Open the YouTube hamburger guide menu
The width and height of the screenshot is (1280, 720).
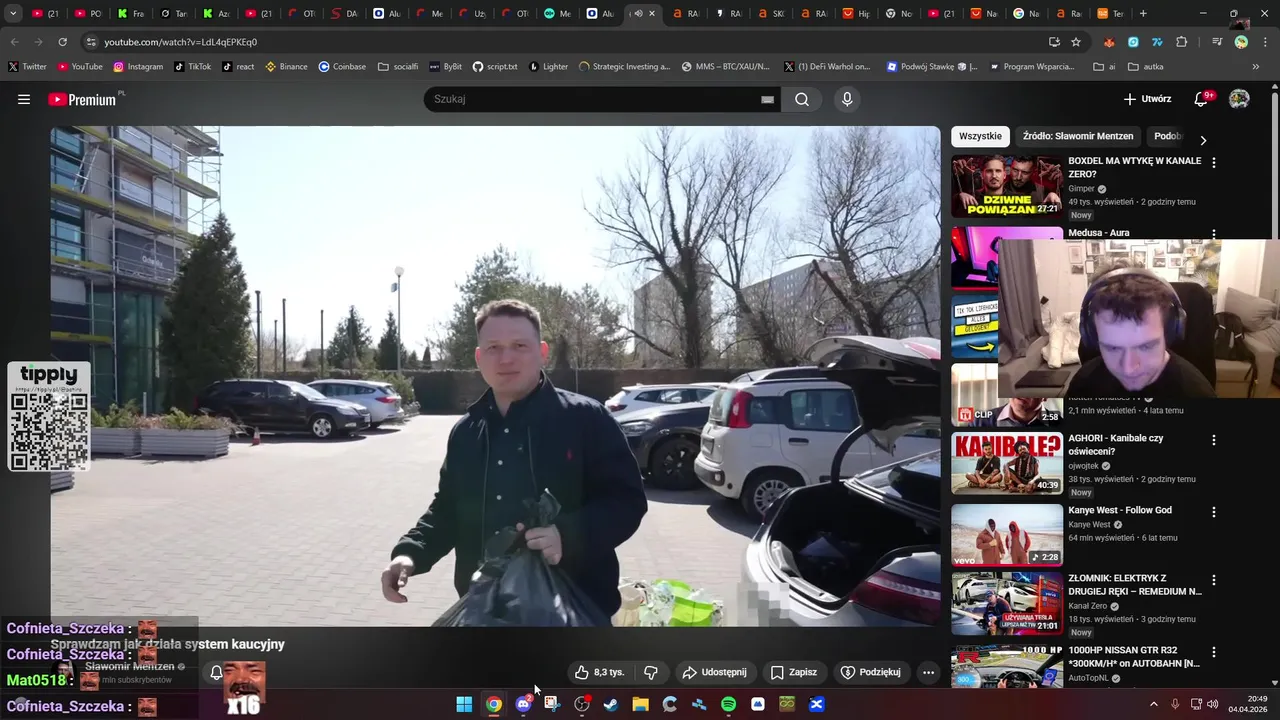coord(24,99)
